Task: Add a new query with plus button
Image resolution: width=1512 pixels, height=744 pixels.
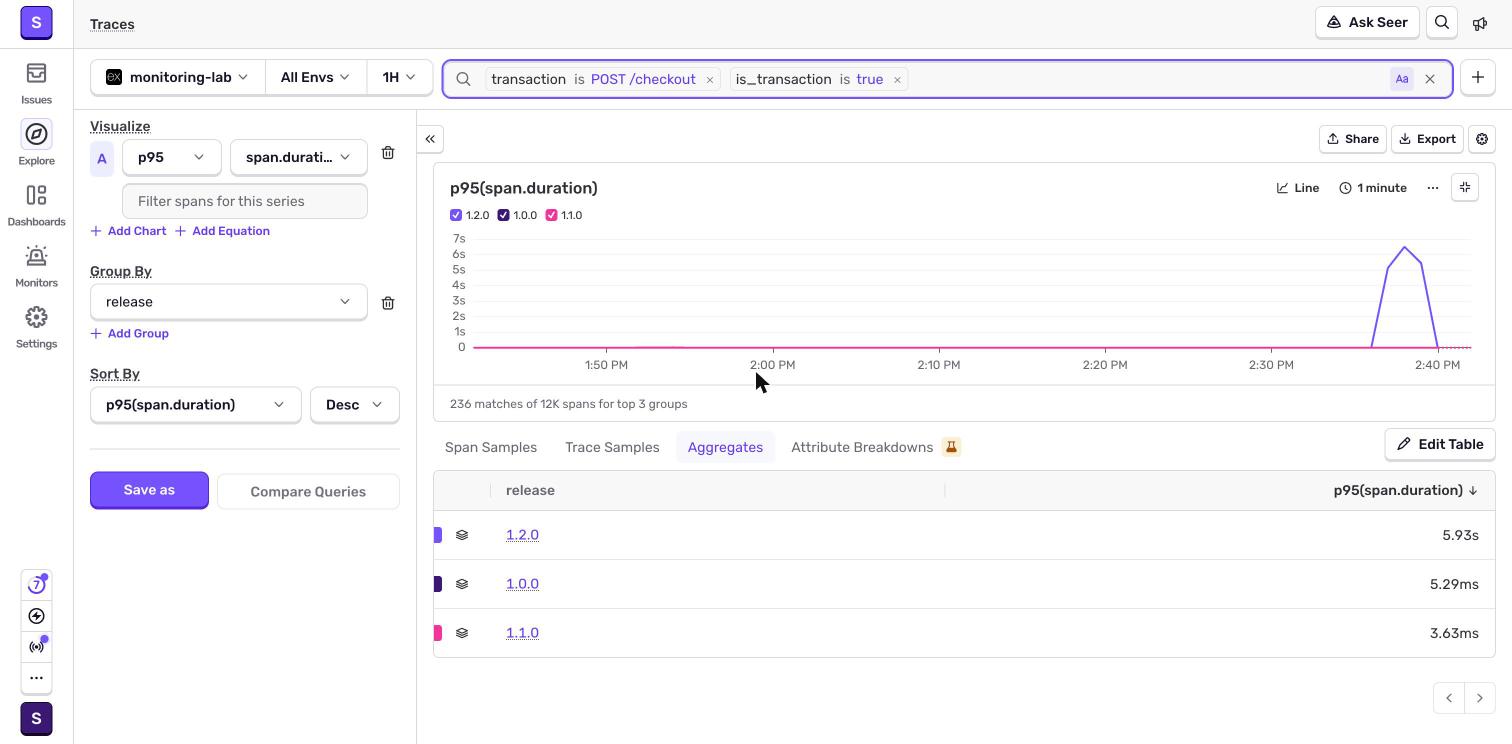Action: [1478, 78]
